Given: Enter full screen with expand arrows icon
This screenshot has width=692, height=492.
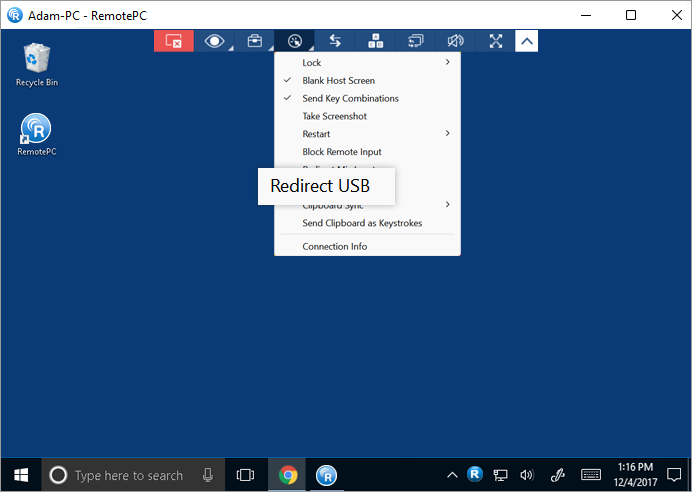Looking at the screenshot, I should [496, 41].
